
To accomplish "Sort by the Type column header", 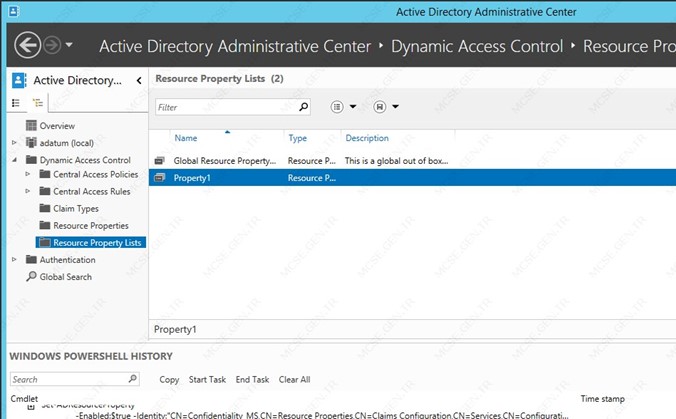I will (x=297, y=138).
